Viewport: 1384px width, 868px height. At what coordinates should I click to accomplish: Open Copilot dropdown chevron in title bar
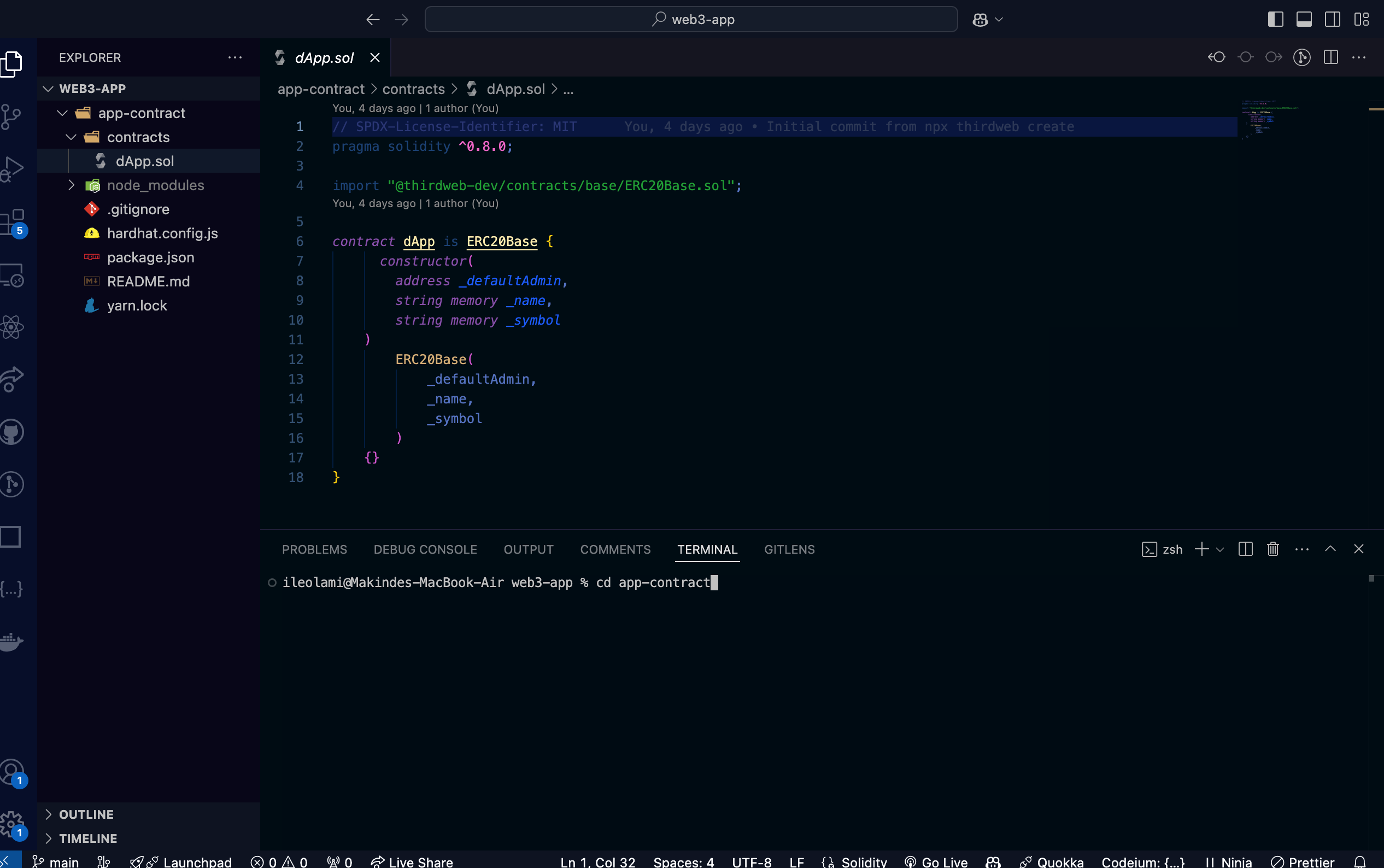click(x=999, y=20)
